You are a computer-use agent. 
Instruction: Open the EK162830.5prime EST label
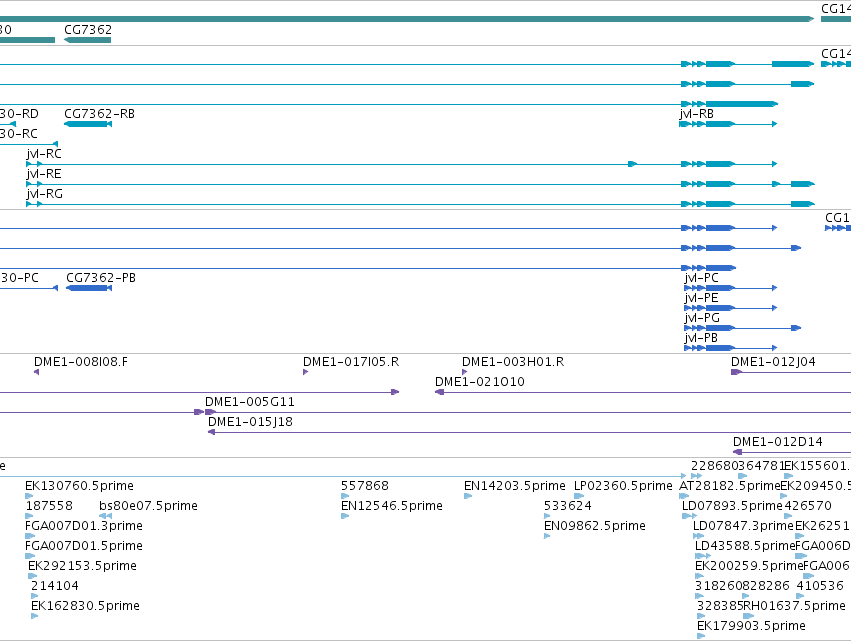[x=85, y=606]
